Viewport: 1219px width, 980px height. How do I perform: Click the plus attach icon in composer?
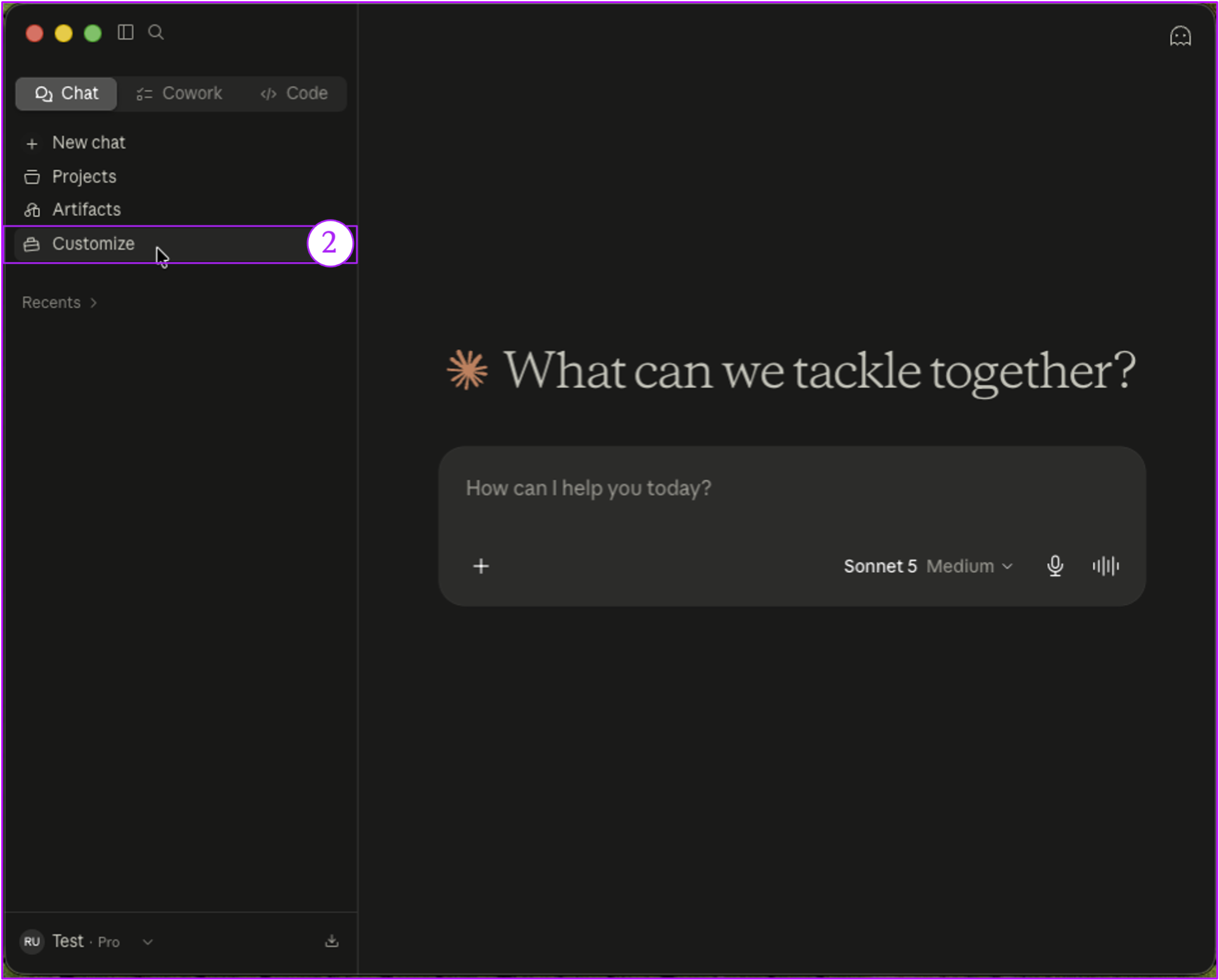point(481,566)
